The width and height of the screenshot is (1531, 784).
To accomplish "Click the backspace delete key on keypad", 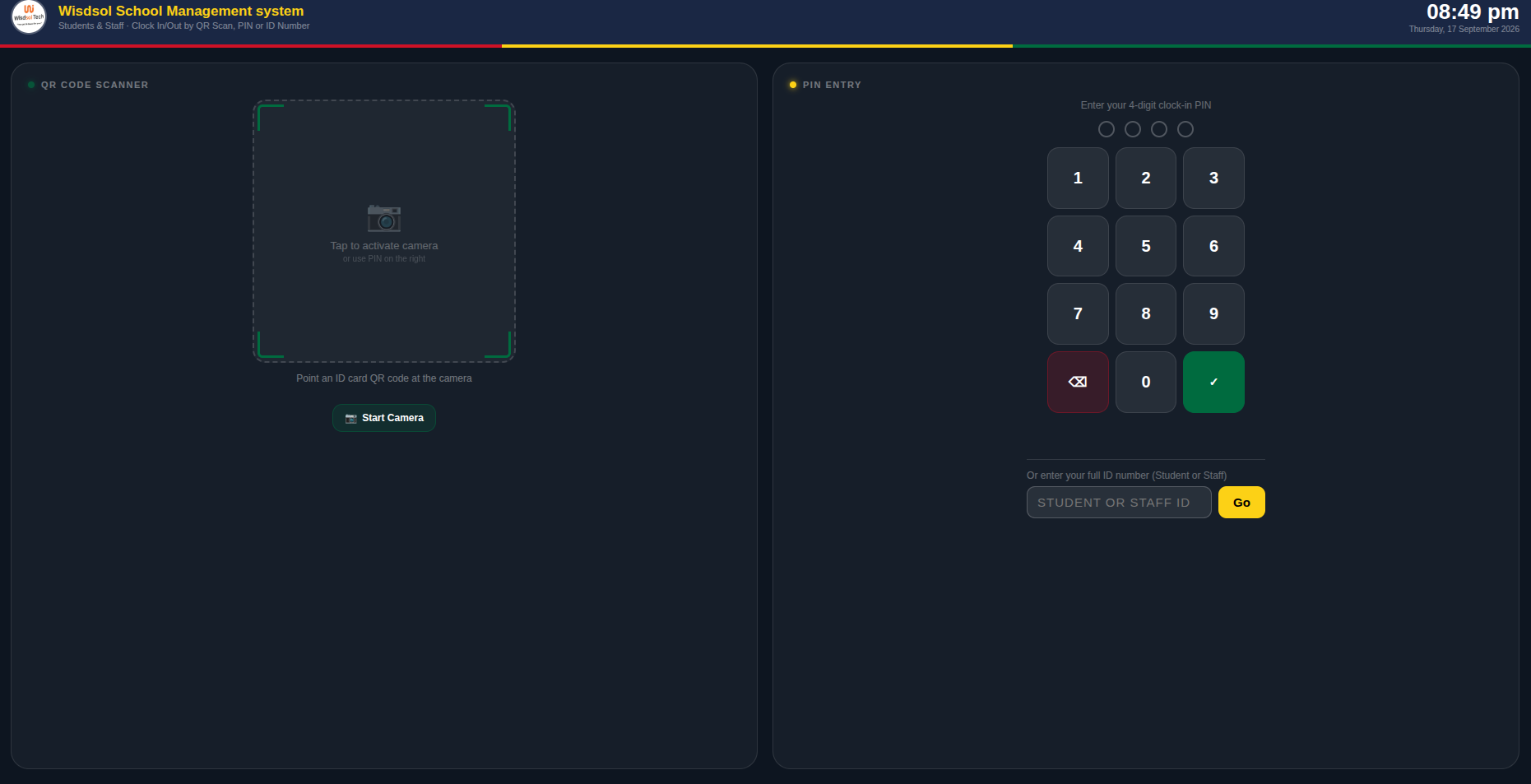I will tap(1078, 382).
